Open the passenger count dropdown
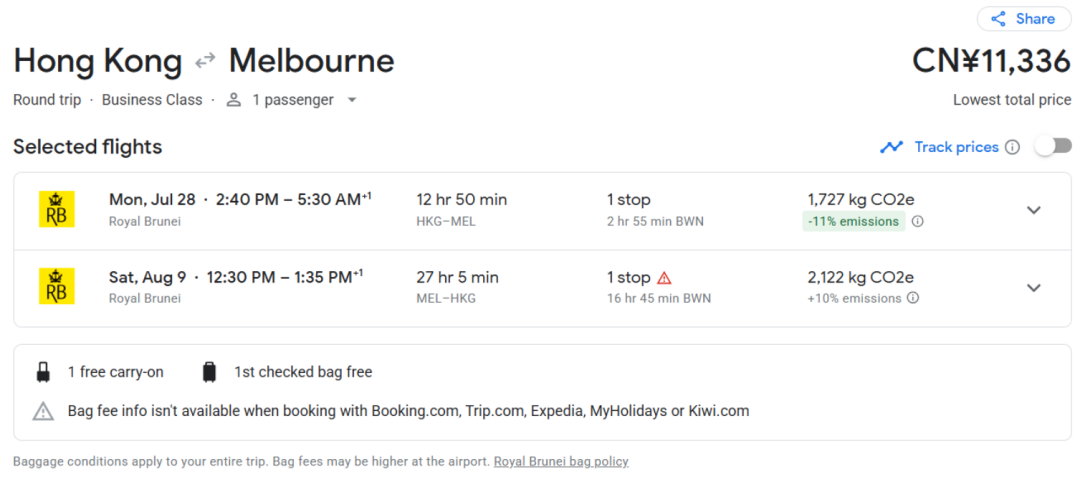Screen dimensions: 1080x482 click(x=352, y=100)
